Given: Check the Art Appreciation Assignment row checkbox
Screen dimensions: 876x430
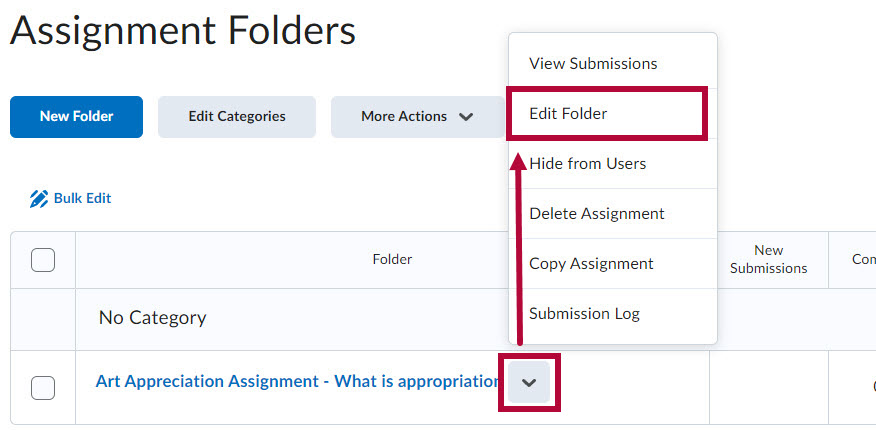Looking at the screenshot, I should [x=43, y=387].
